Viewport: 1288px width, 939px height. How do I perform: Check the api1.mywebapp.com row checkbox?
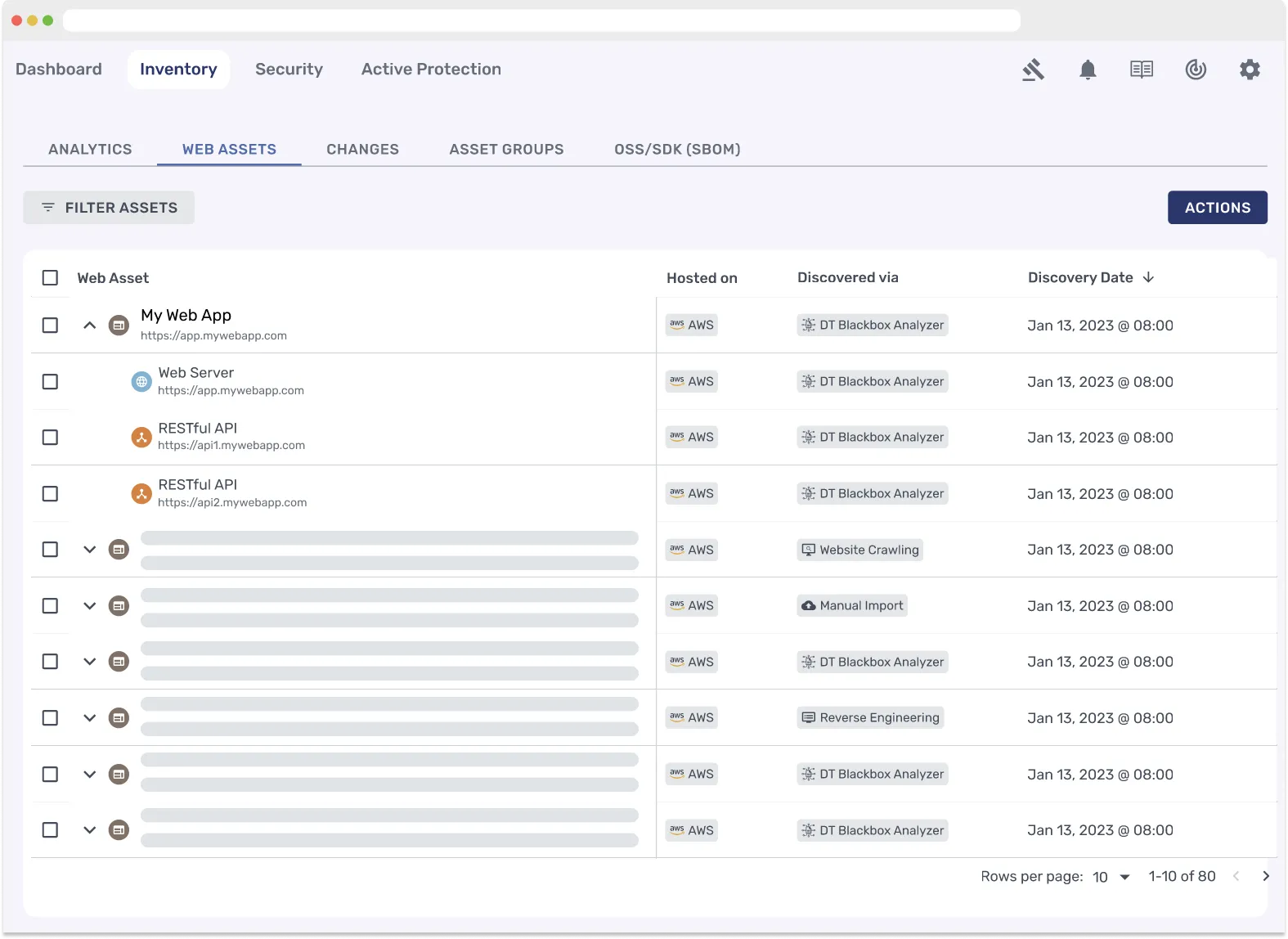[x=50, y=438]
